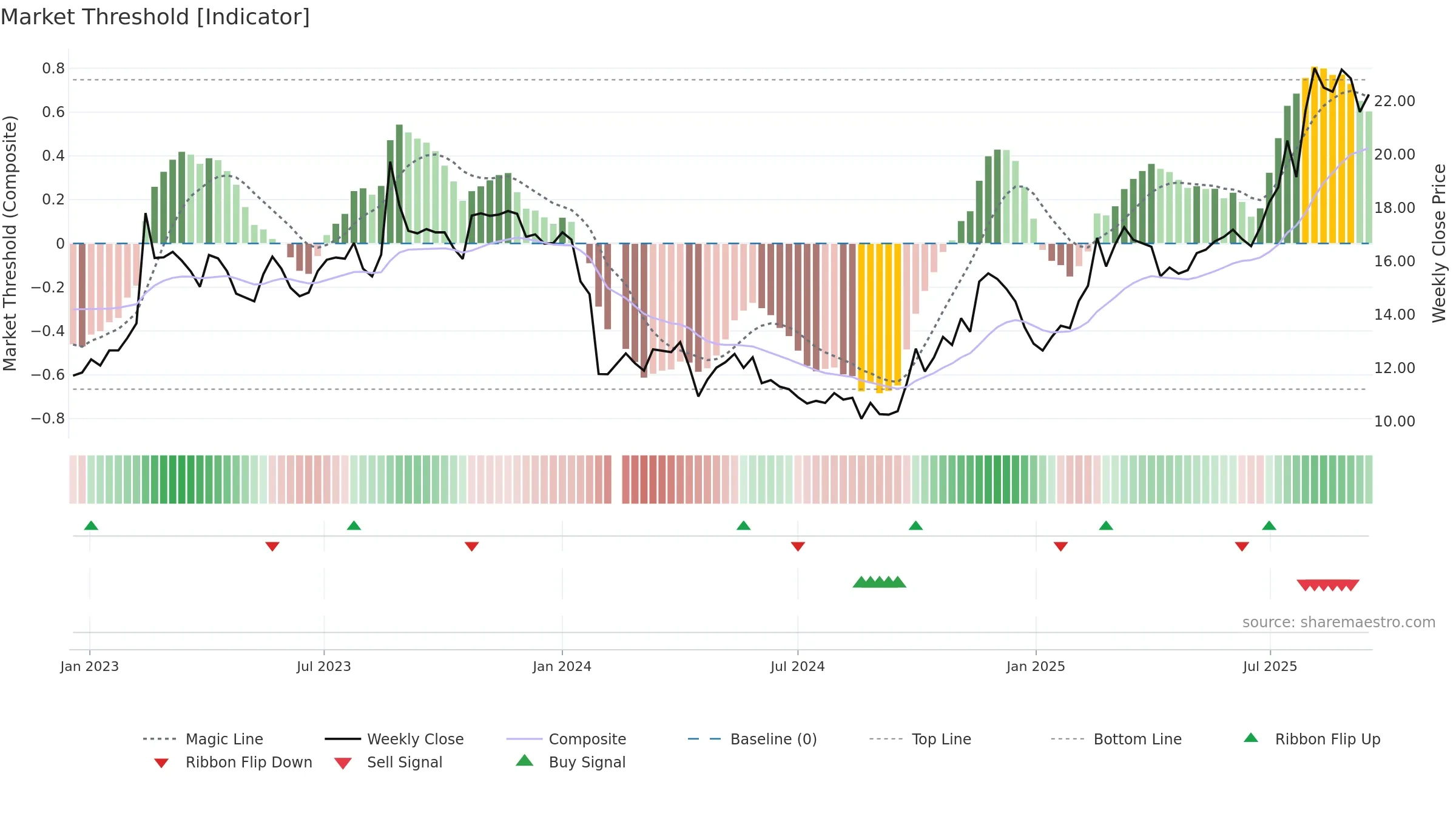Click the Ribbon Flip Down marker at Jul 2024
1456x819 pixels.
pos(798,547)
